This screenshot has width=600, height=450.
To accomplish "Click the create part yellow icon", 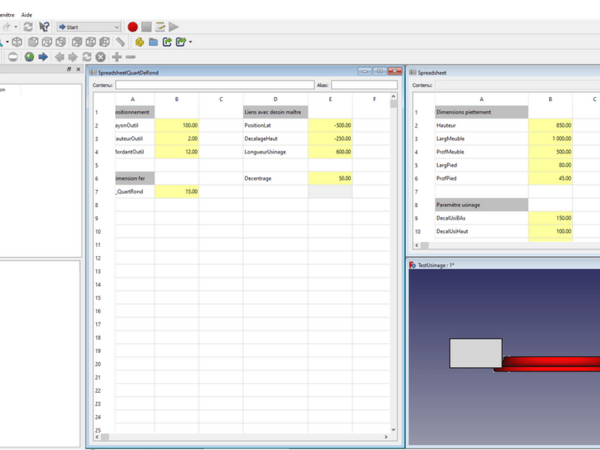I will pos(140,42).
